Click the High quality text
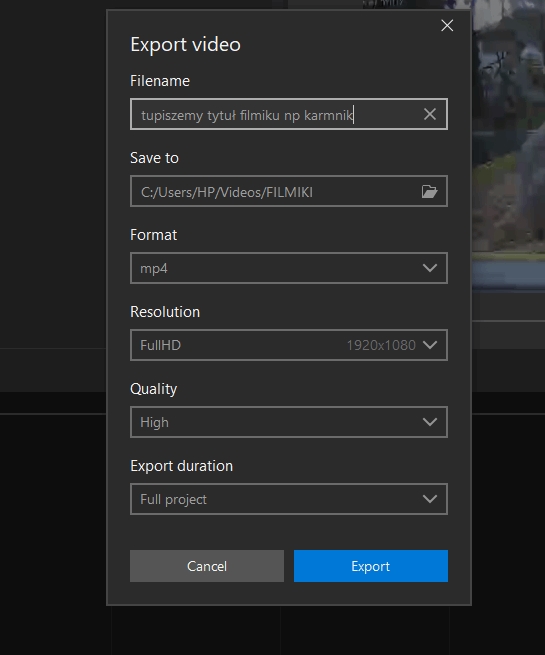Screen dimensions: 545x655 [155, 422]
